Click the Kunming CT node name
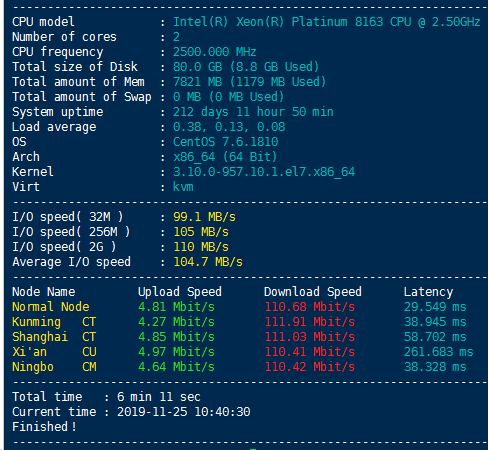Image resolution: width=488 pixels, height=450 pixels. click(x=54, y=322)
